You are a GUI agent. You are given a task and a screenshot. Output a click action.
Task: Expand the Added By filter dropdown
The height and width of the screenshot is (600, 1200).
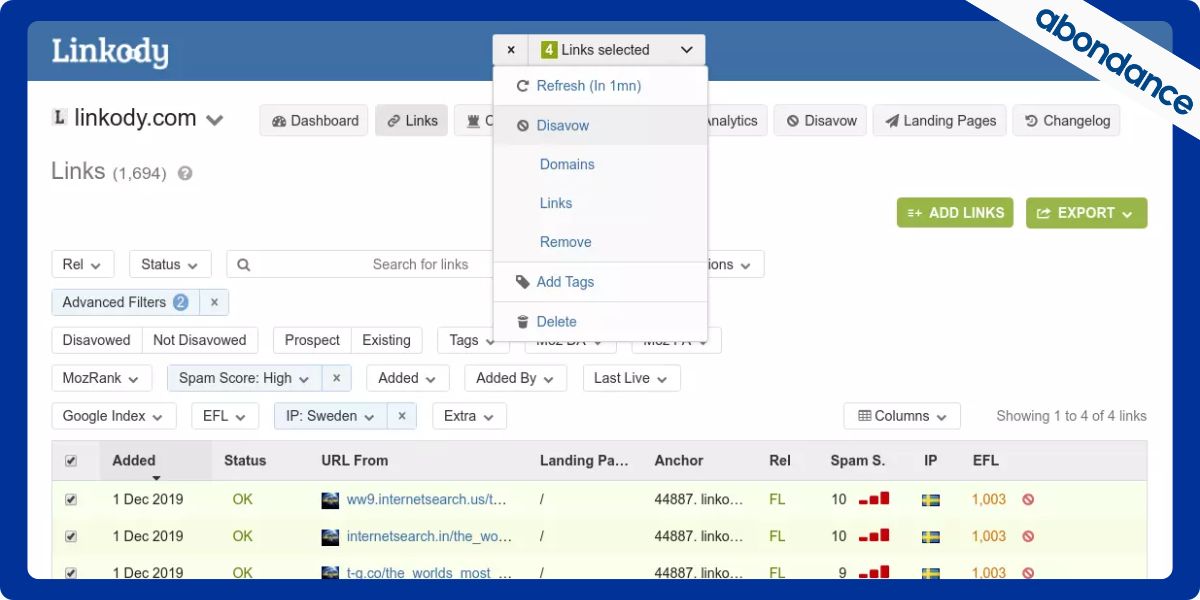pos(516,378)
